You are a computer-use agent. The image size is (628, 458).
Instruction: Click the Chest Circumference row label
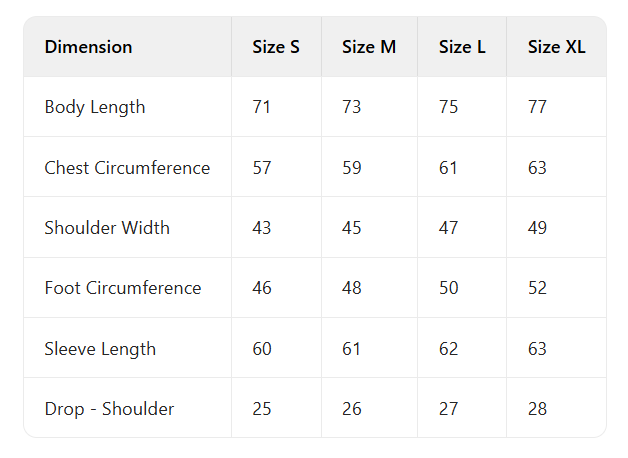click(127, 168)
